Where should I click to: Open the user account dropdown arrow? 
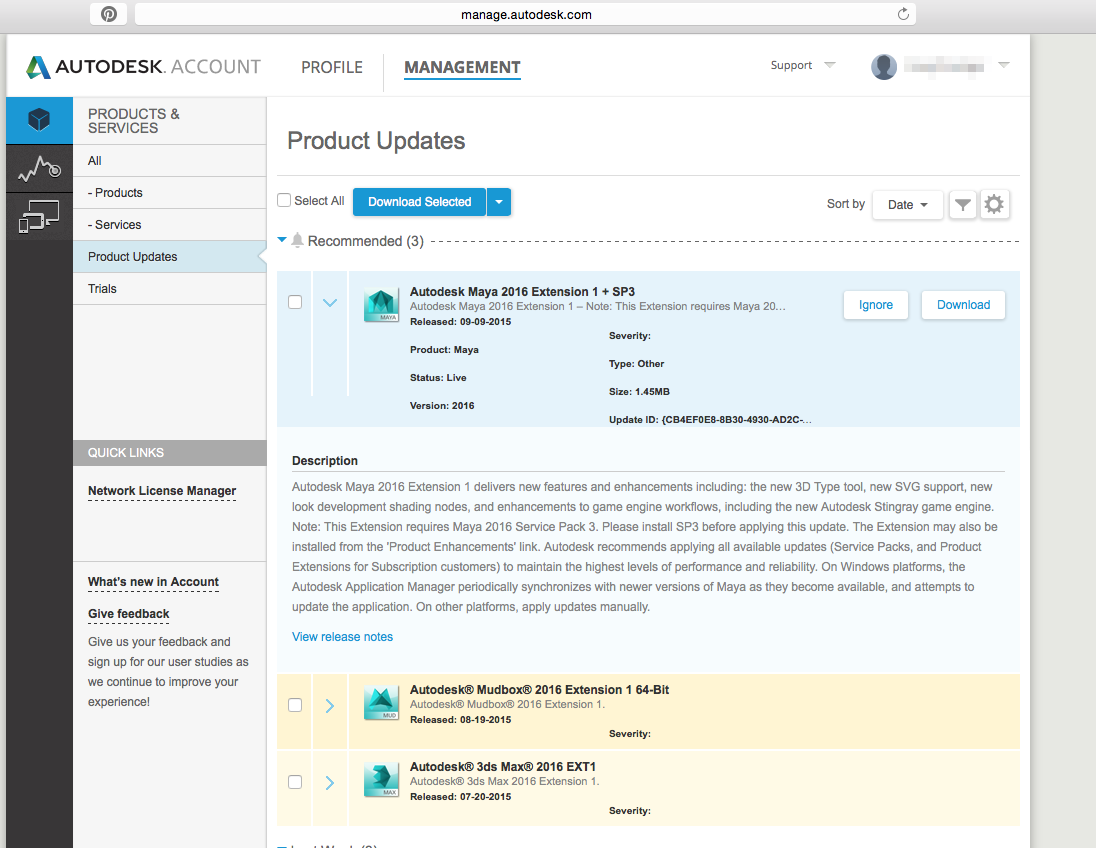point(1004,65)
